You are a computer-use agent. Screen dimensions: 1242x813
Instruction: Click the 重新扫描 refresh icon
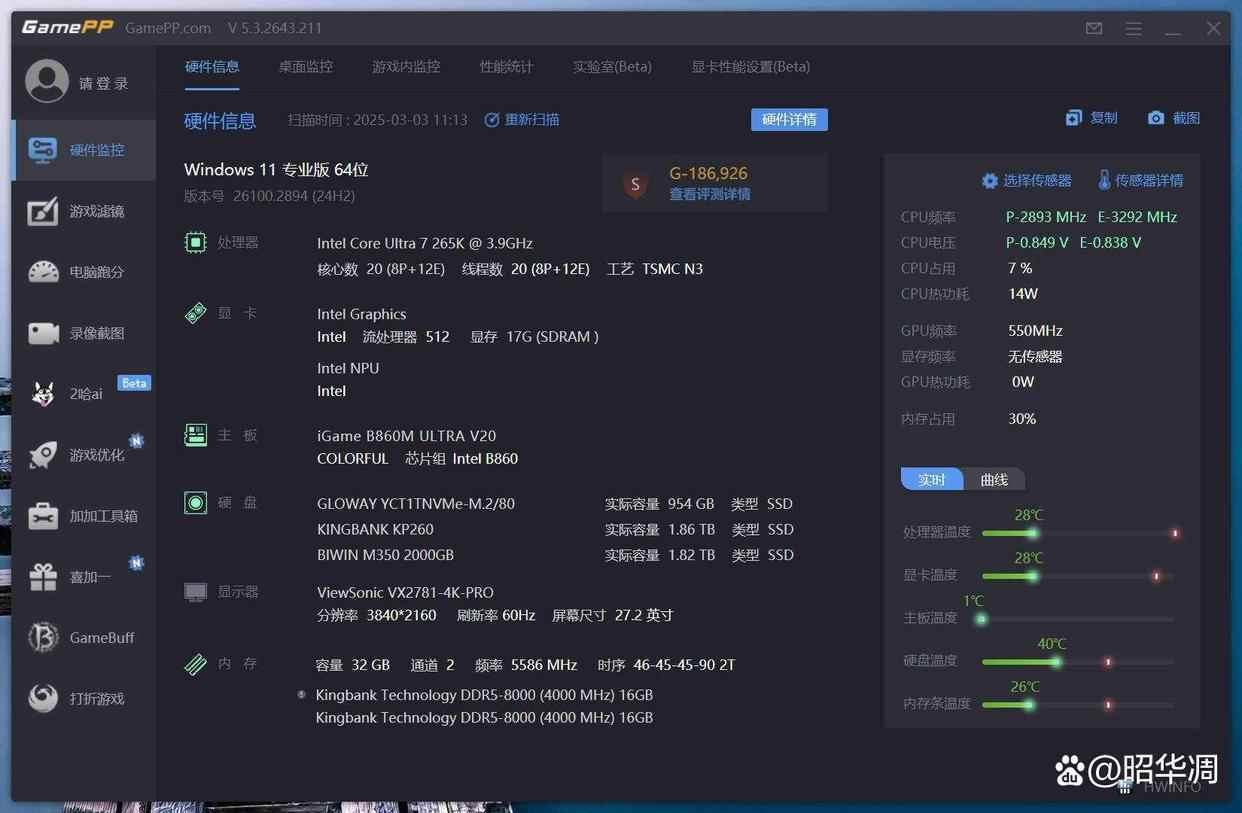click(x=492, y=120)
